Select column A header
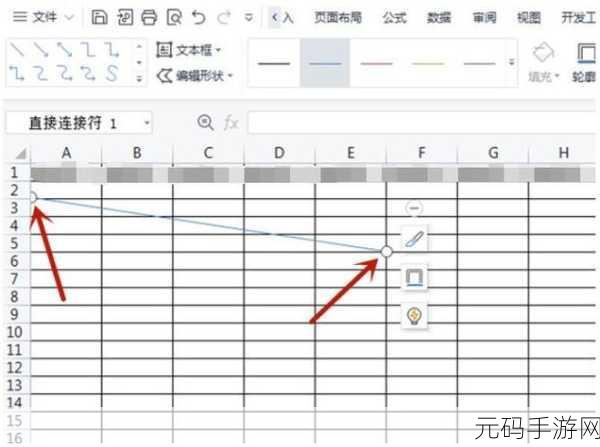Viewport: 600px width, 447px height. tap(66, 153)
